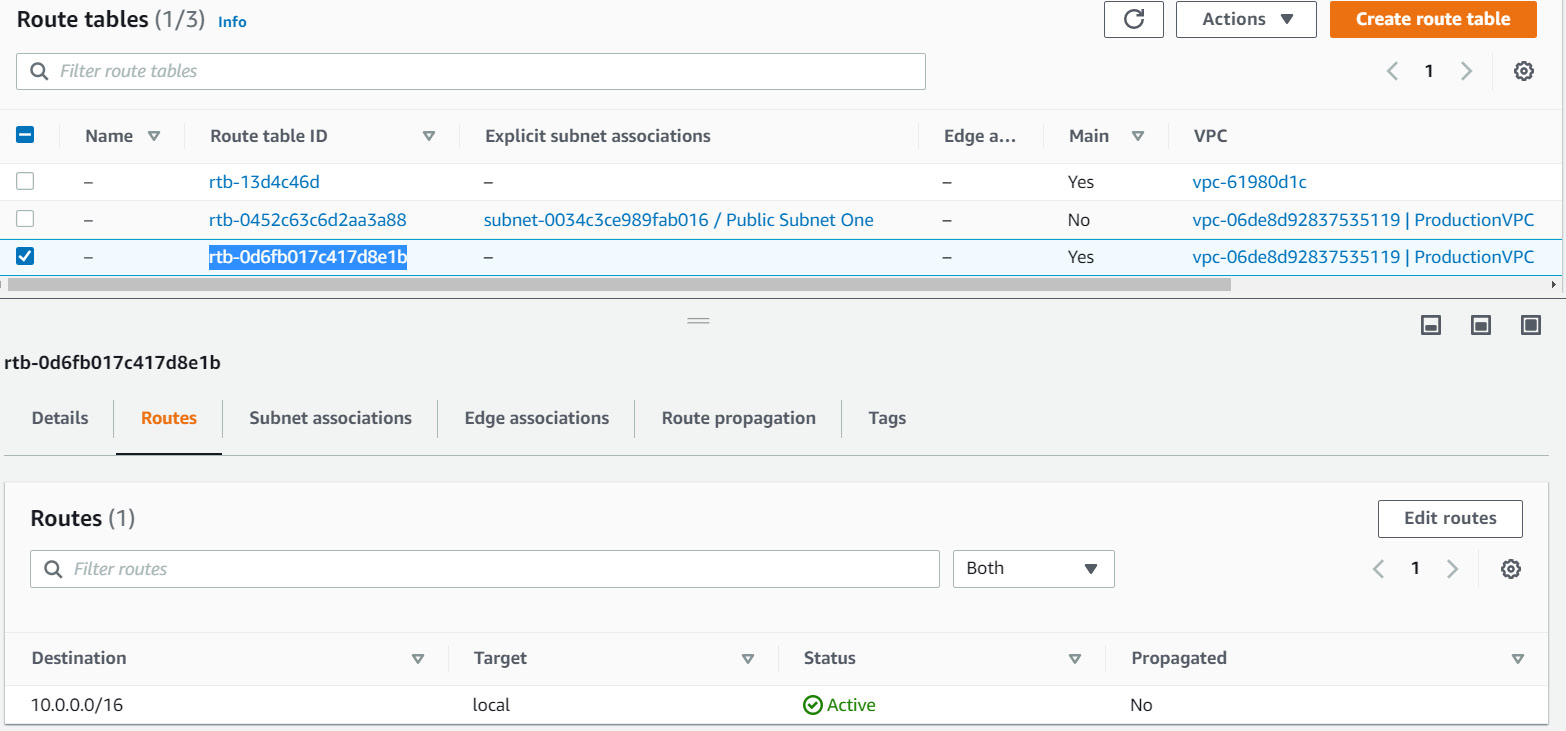Image resolution: width=1566 pixels, height=731 pixels.
Task: Refresh the route tables list
Action: pos(1134,19)
